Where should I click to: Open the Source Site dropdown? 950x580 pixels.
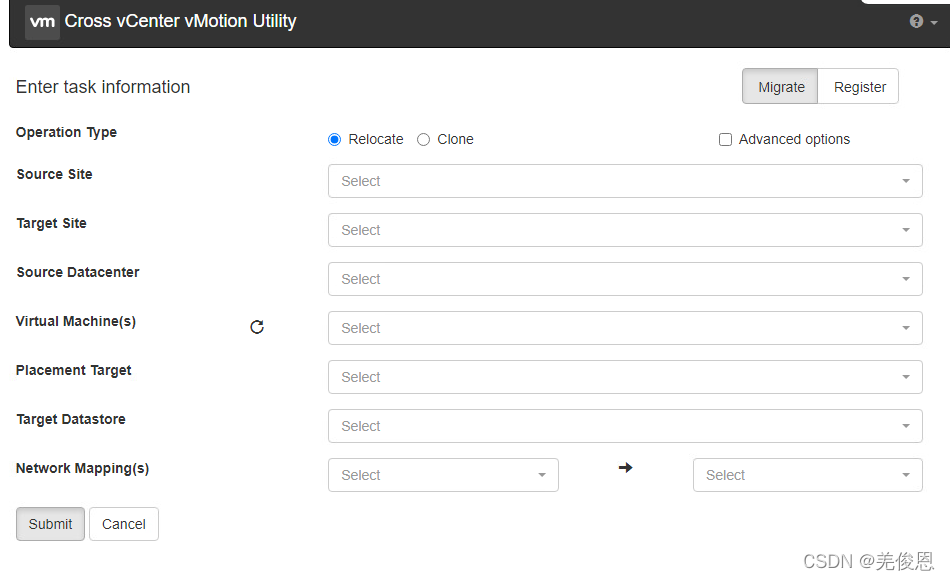coord(625,181)
